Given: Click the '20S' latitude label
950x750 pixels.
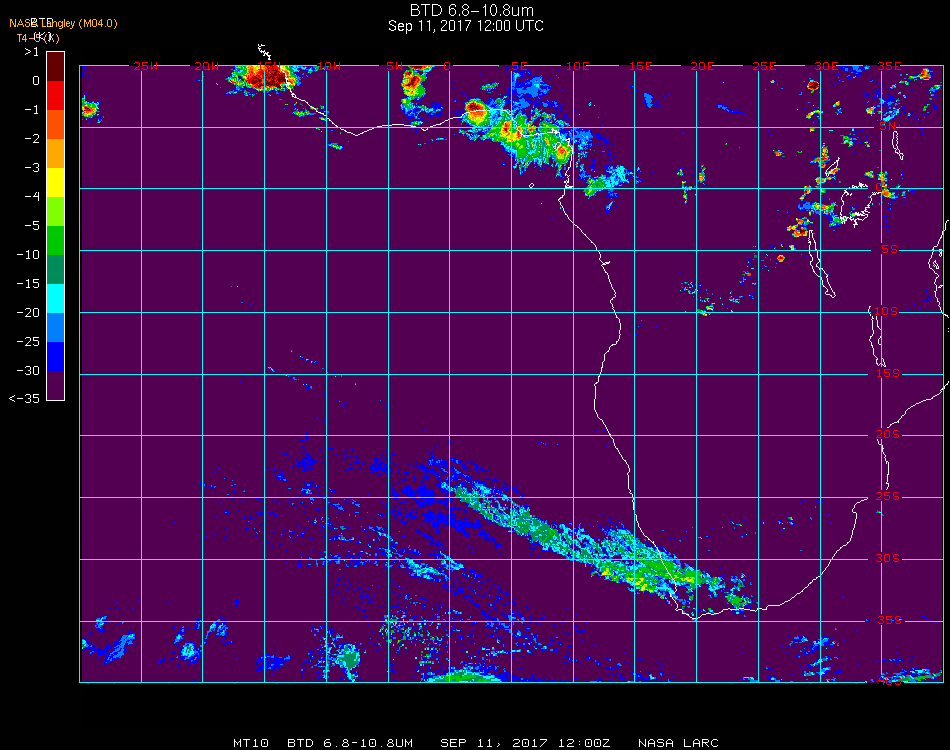Looking at the screenshot, I should (x=888, y=434).
